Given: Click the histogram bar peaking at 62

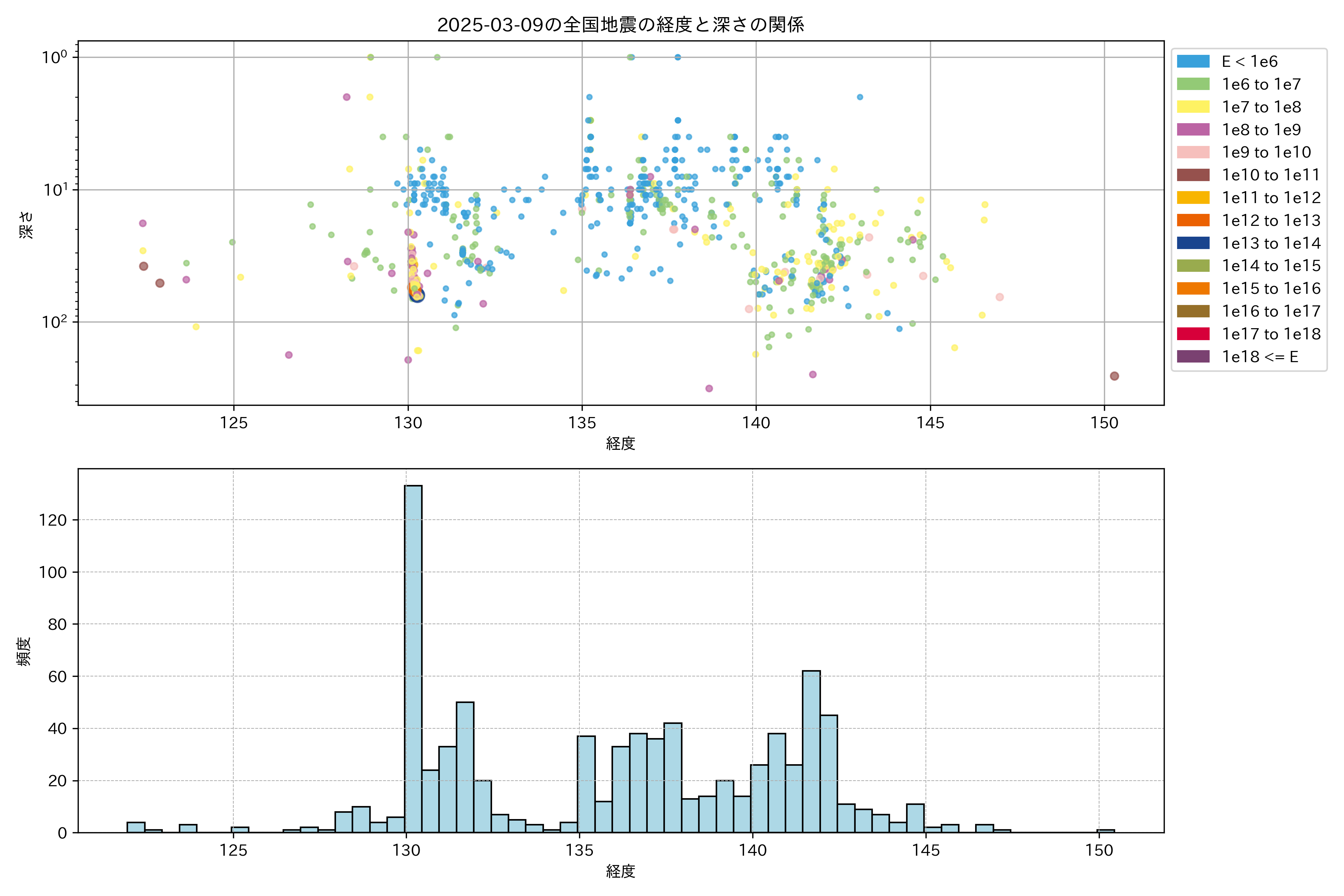Looking at the screenshot, I should point(811,752).
